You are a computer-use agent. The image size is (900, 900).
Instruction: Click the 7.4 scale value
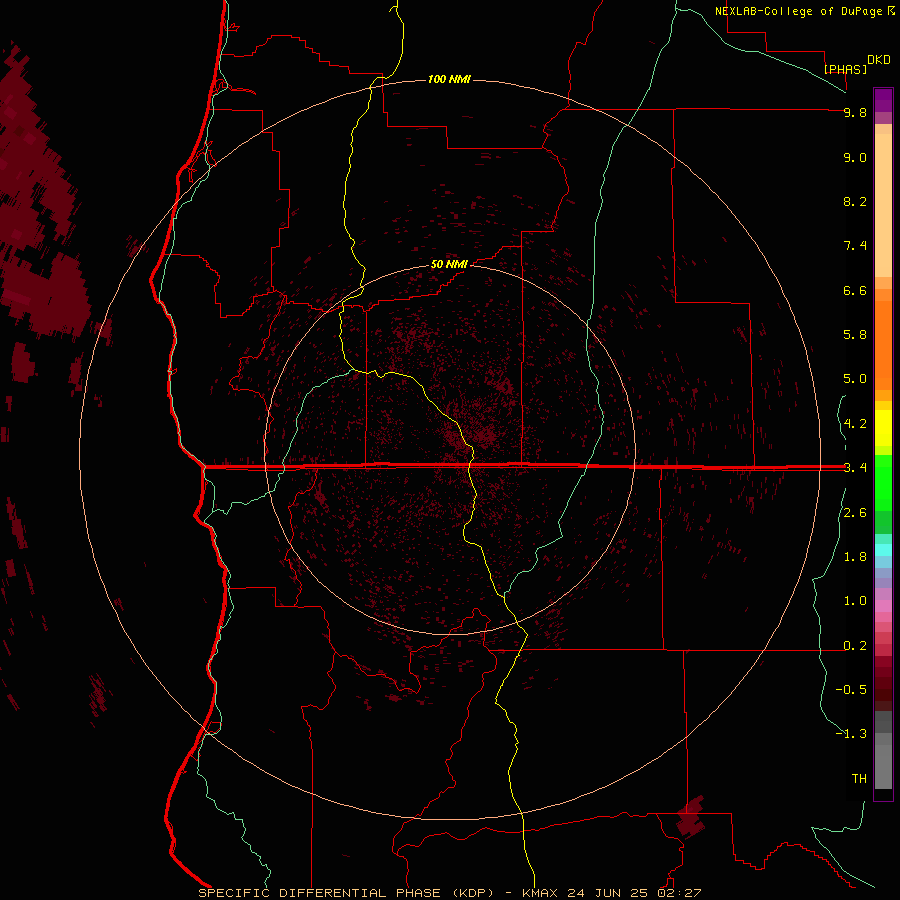click(x=855, y=246)
